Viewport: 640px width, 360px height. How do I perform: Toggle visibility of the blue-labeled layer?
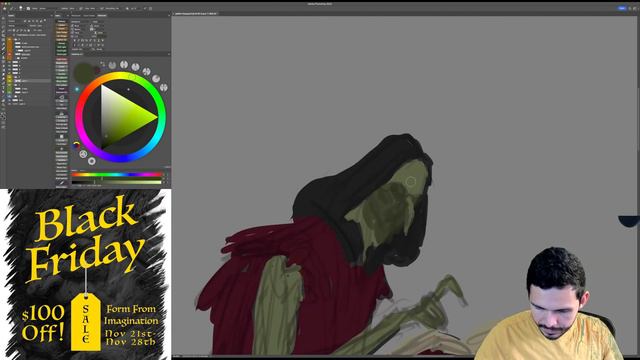tap(9, 97)
